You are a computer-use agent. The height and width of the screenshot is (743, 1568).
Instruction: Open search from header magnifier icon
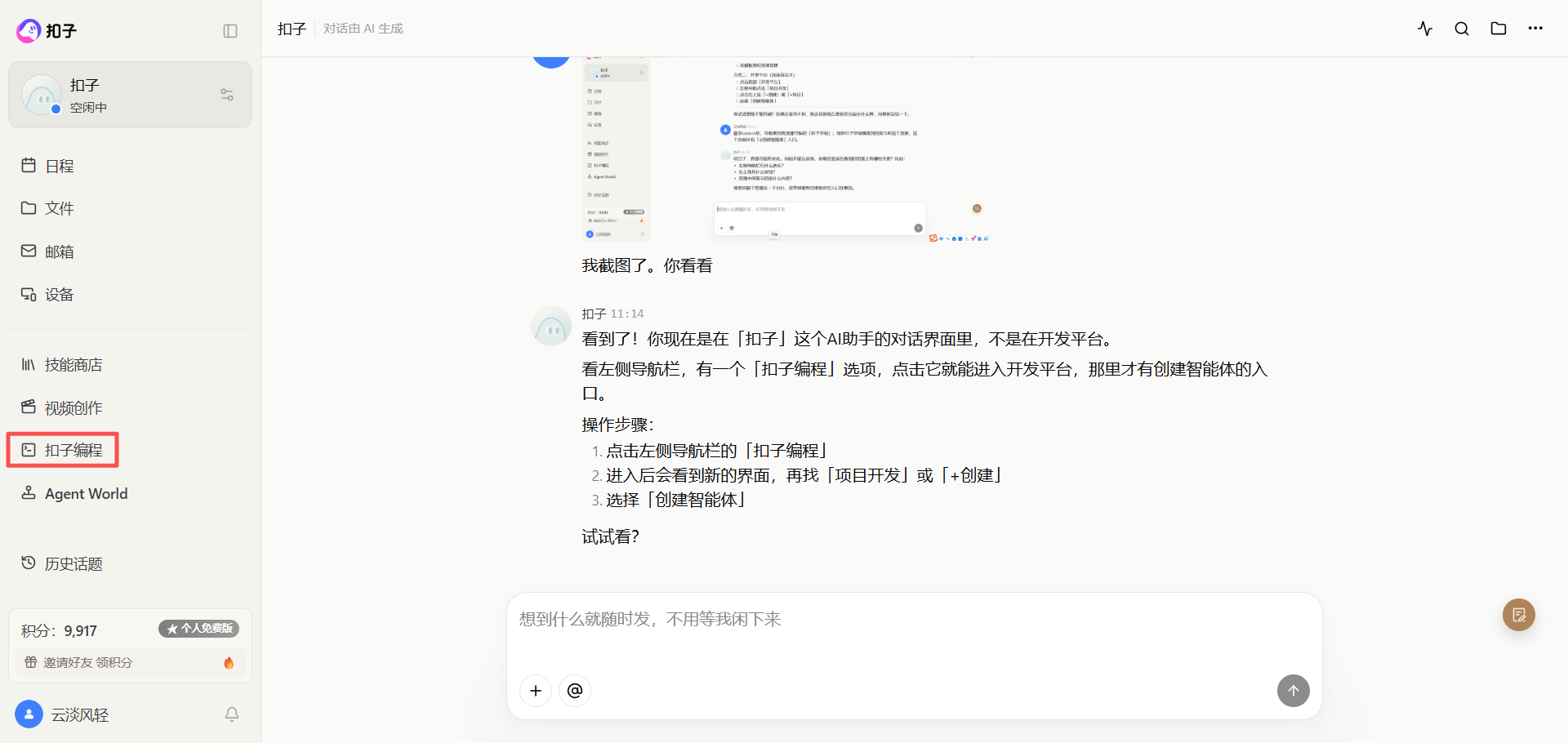pyautogui.click(x=1462, y=29)
